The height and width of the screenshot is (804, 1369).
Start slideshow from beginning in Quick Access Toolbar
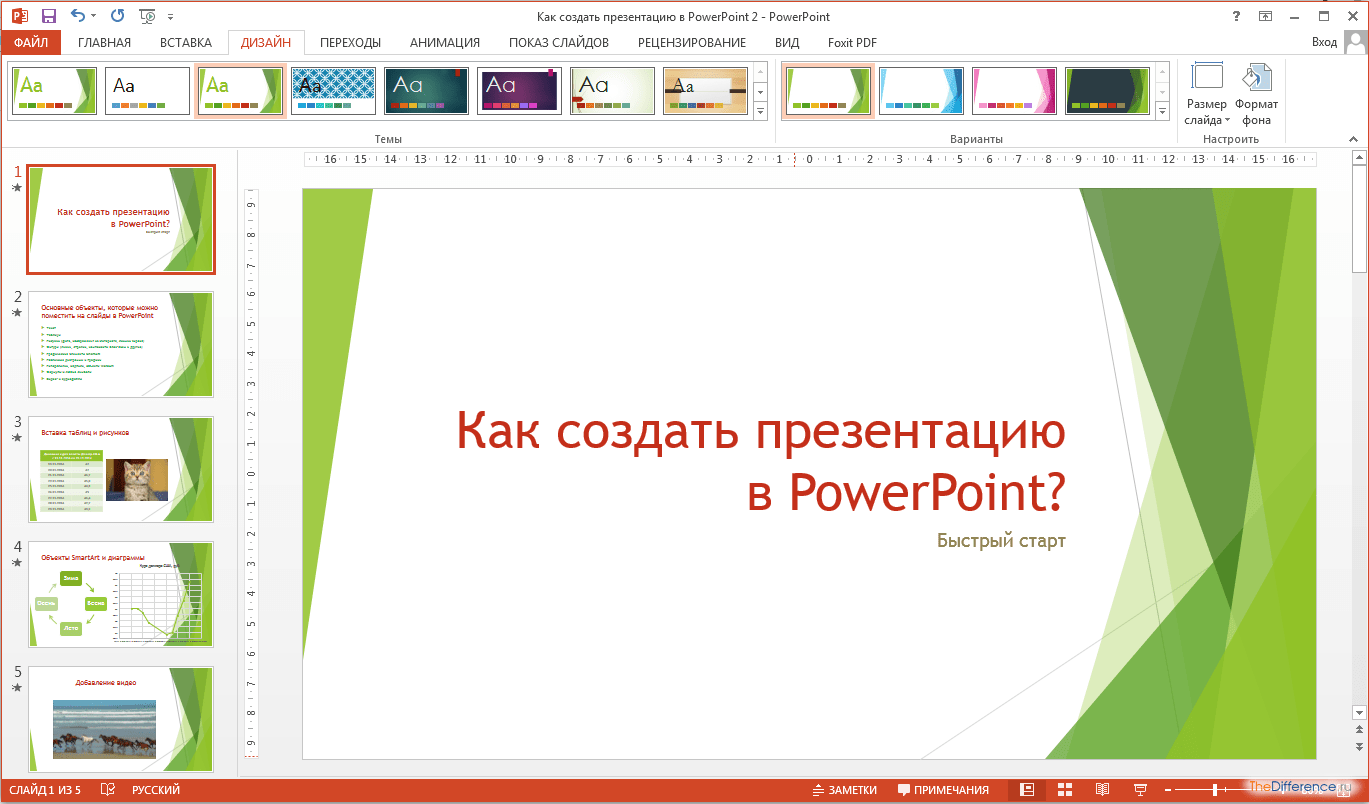tap(146, 15)
